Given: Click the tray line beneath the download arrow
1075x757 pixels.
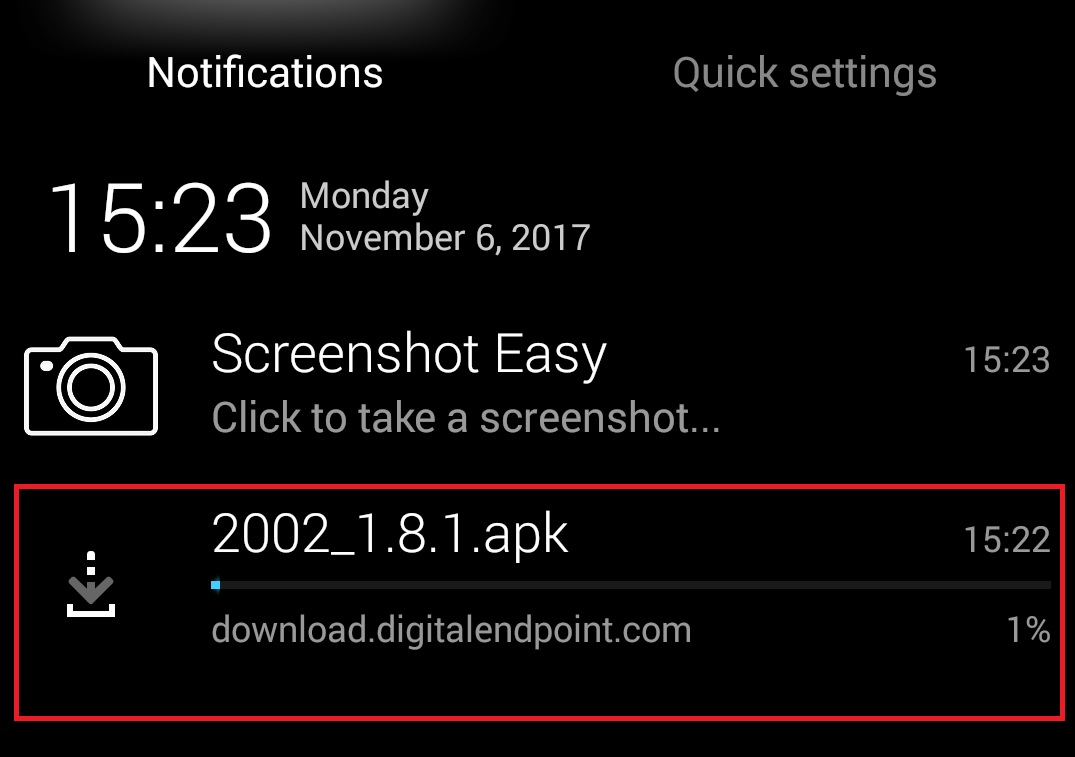Looking at the screenshot, I should coord(90,610).
